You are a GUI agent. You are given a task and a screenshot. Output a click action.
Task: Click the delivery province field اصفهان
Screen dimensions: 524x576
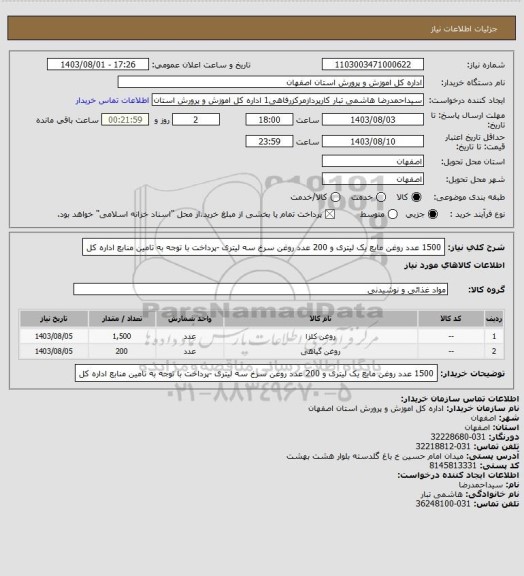tap(373, 161)
